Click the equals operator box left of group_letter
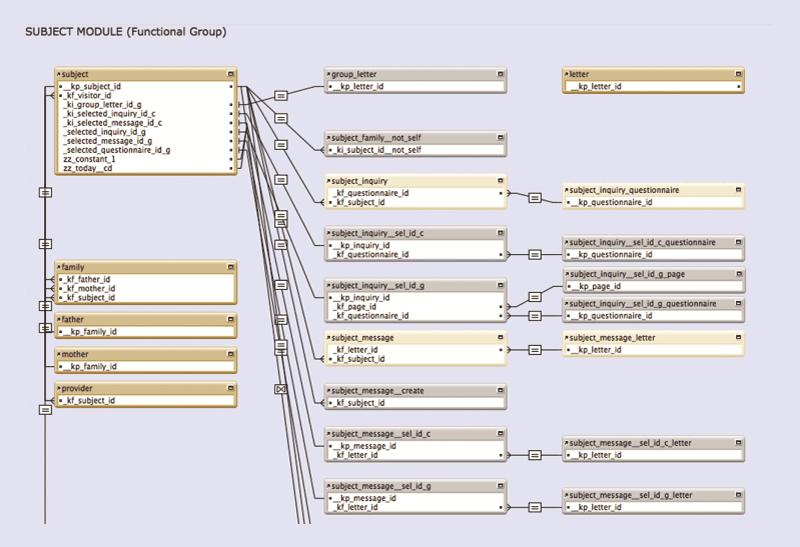 coord(281,96)
